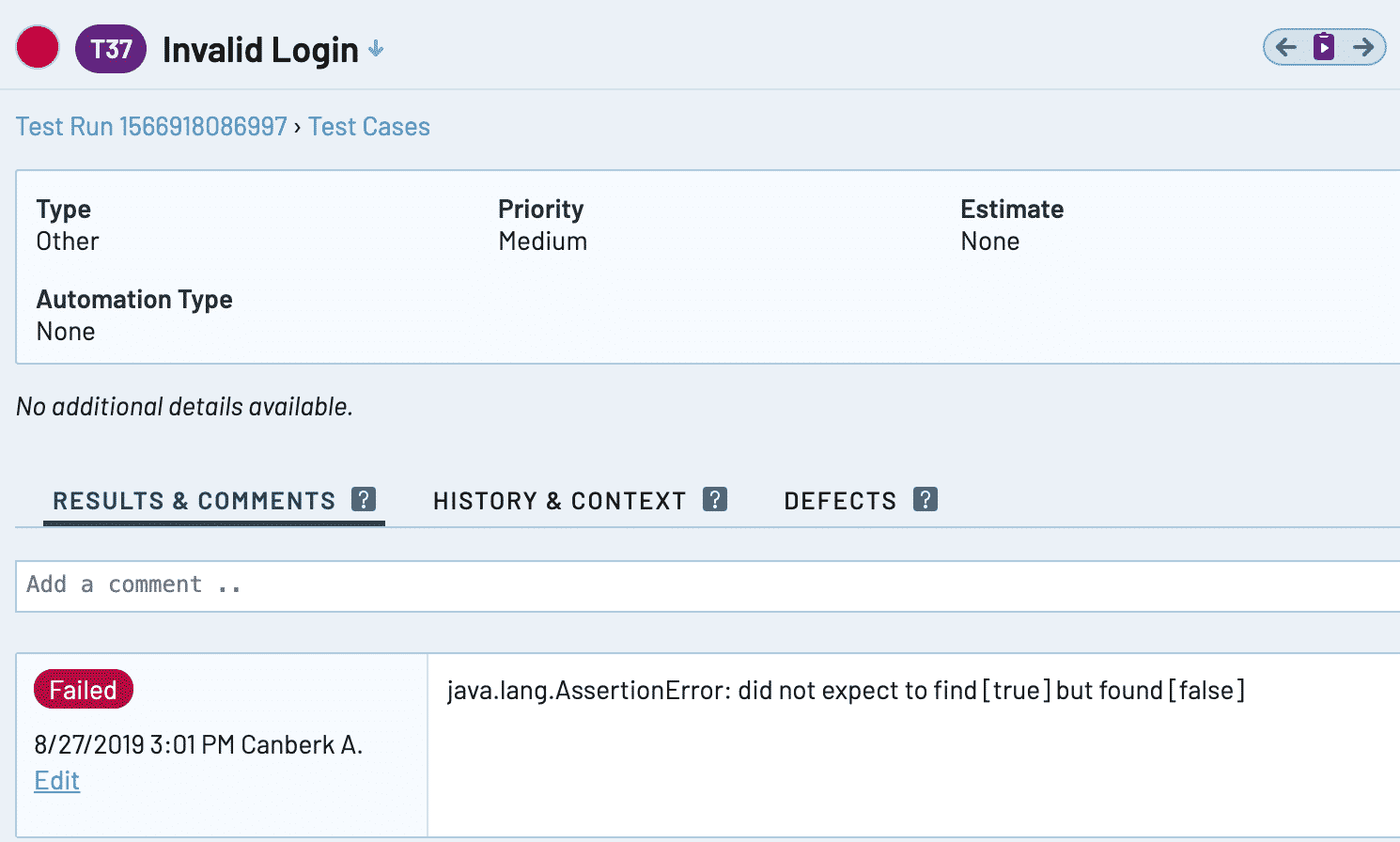Screen dimensions: 1400x842
Task: Select the java.lang.AssertionError message text
Action: 846,691
